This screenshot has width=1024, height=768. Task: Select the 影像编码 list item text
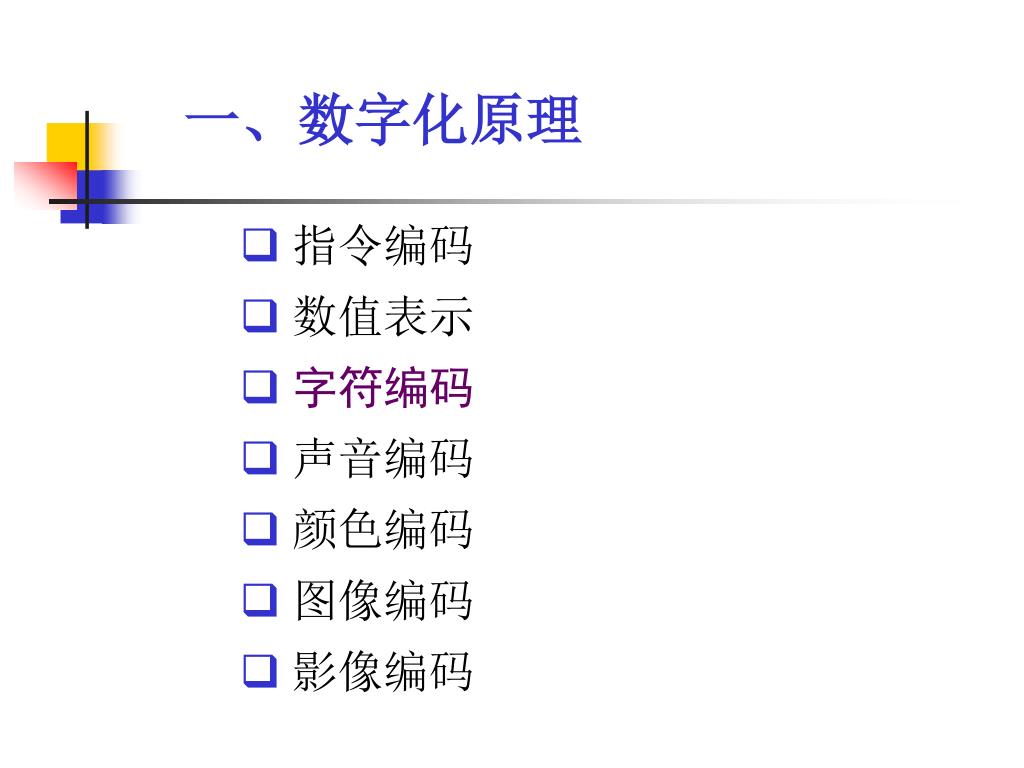[383, 671]
